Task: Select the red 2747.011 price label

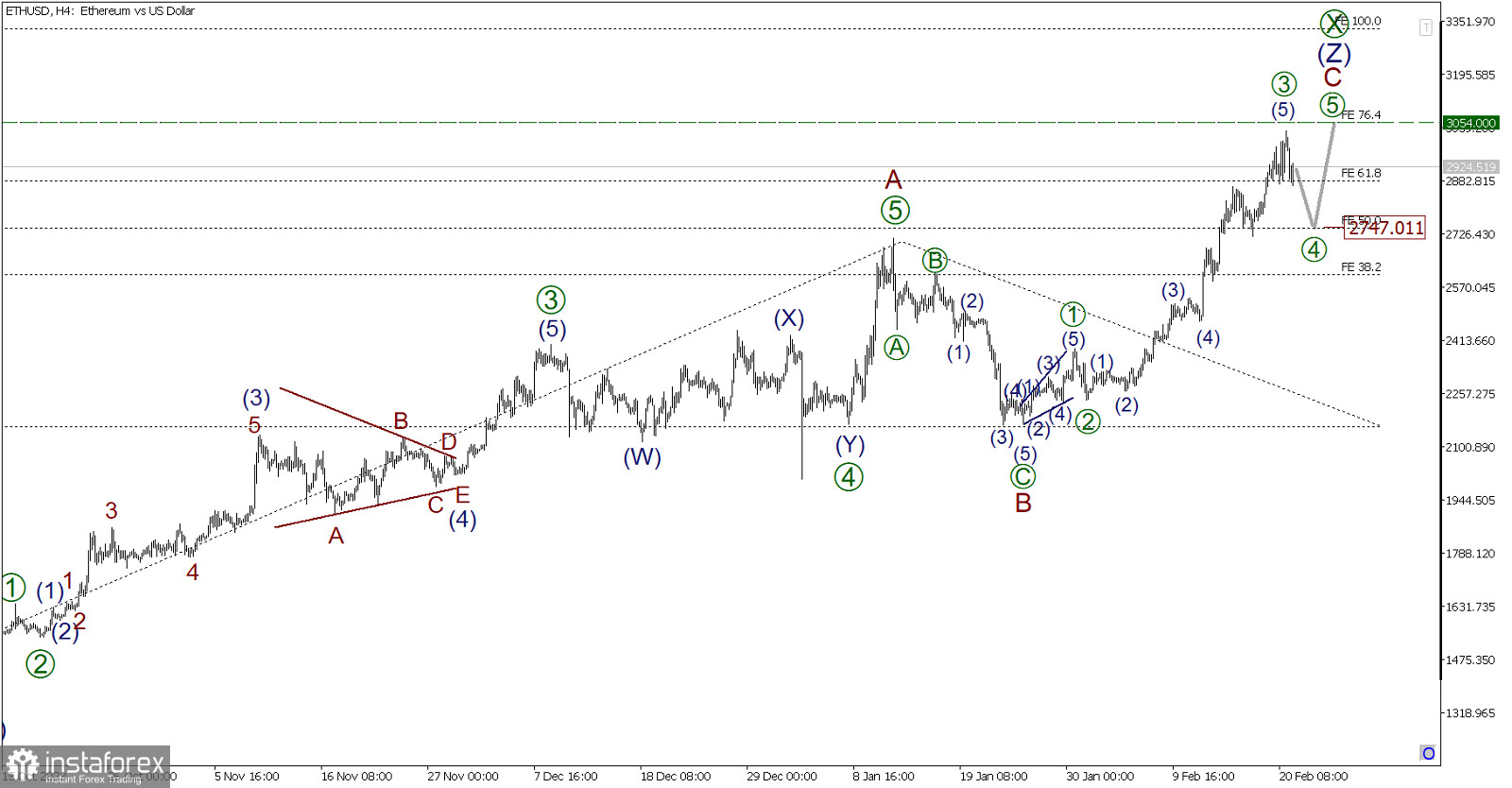Action: [1385, 228]
